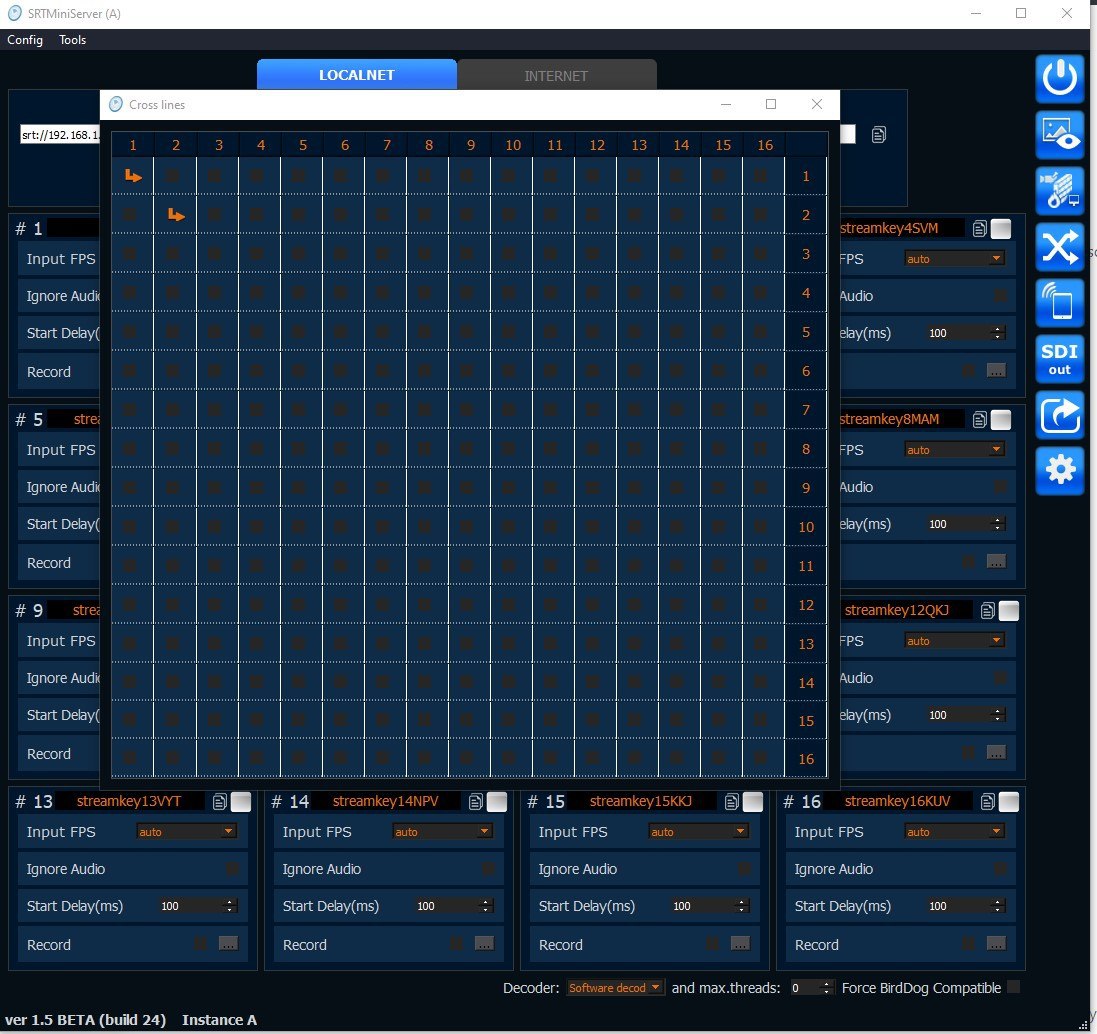Toggle Ignore Audio for stream 14
1097x1034 pixels.
(x=488, y=869)
